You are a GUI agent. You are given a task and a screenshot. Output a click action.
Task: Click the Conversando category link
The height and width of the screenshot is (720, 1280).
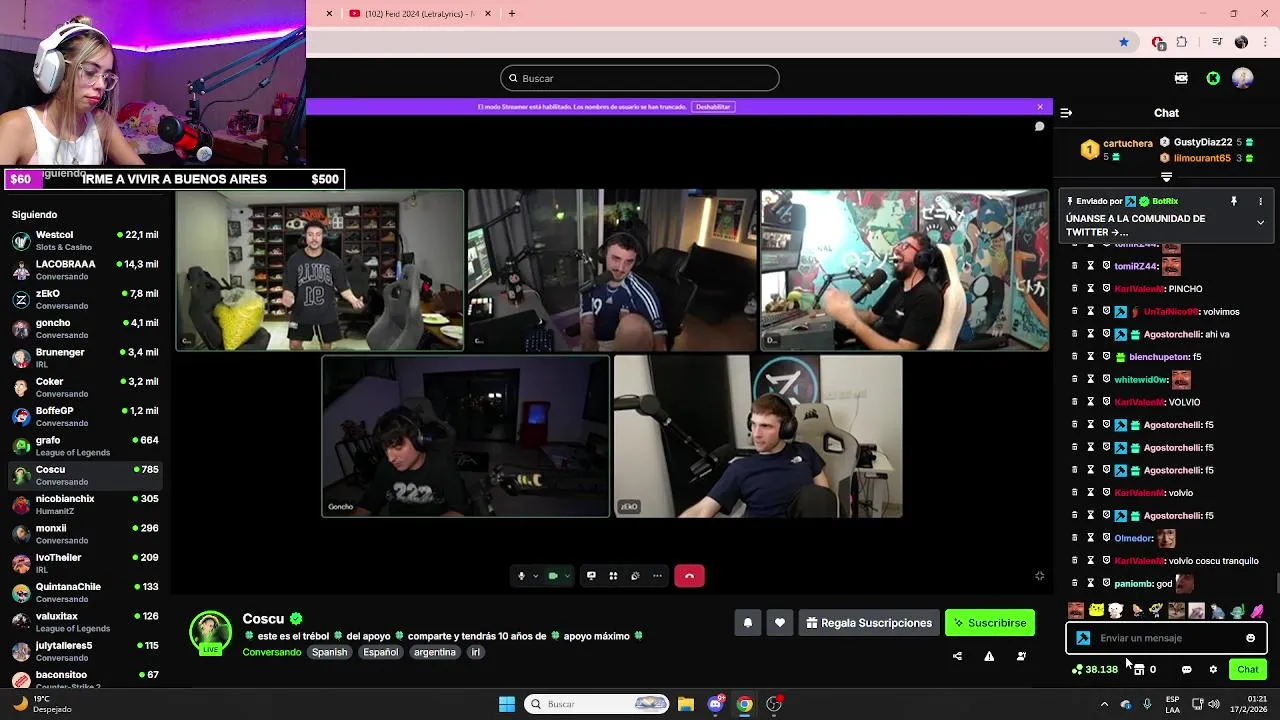point(272,652)
